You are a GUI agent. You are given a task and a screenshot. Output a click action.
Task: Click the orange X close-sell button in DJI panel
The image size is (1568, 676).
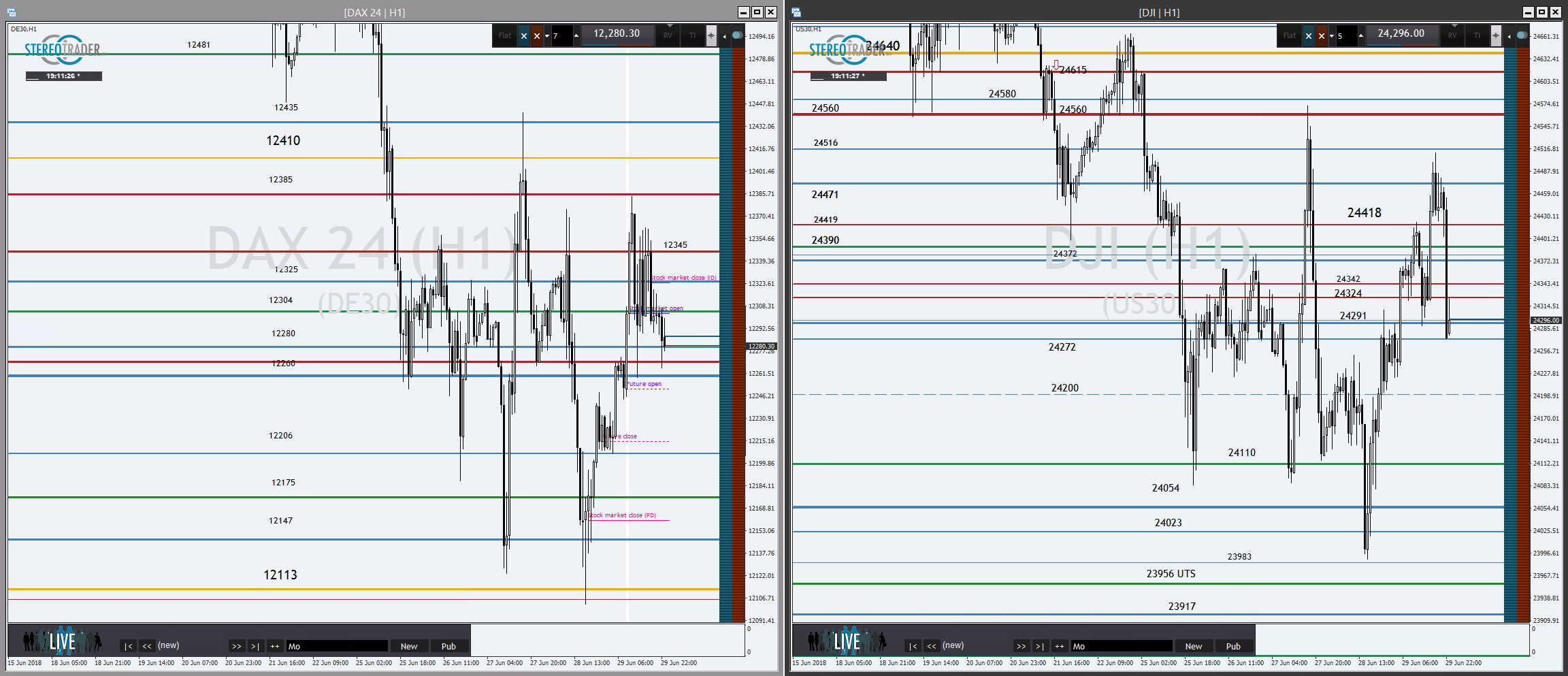click(x=1322, y=36)
